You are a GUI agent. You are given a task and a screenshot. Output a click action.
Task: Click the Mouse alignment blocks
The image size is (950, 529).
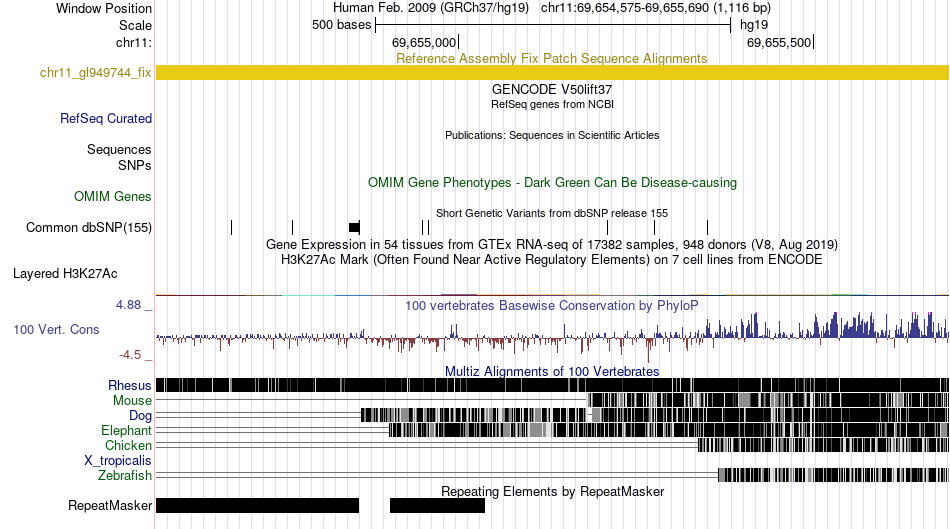coord(768,400)
